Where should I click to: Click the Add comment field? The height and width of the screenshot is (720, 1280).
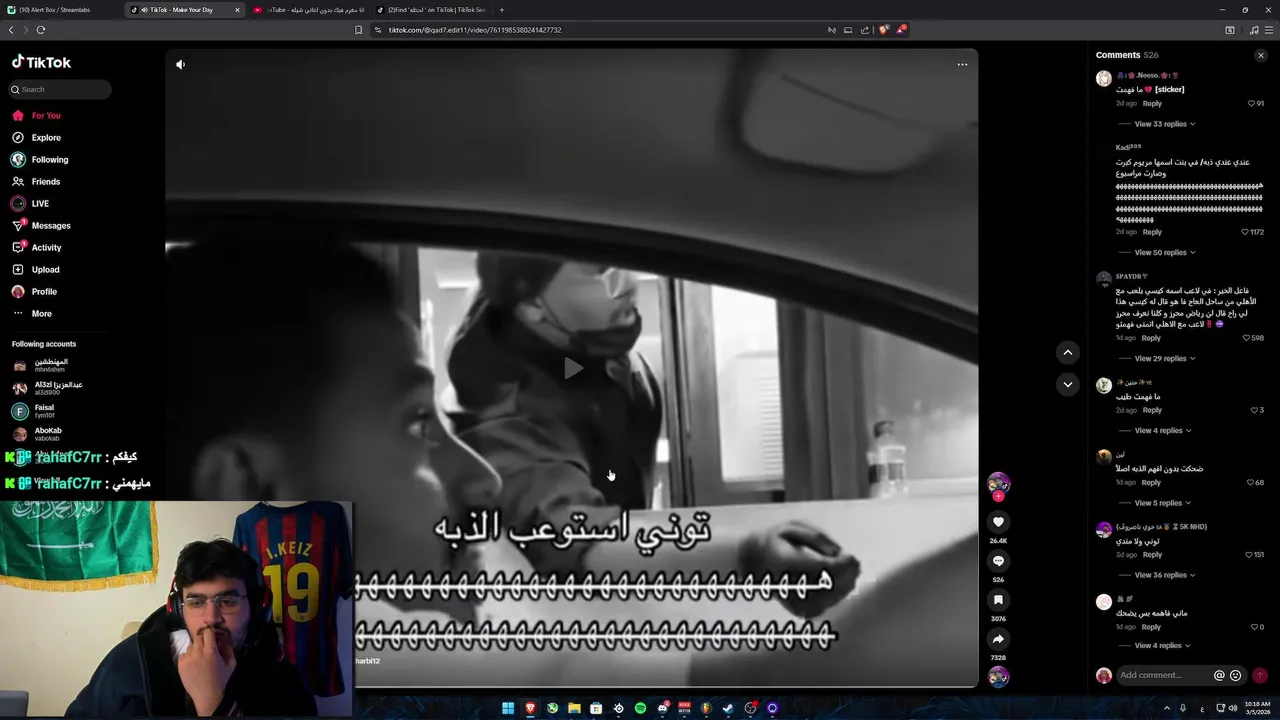[1163, 676]
